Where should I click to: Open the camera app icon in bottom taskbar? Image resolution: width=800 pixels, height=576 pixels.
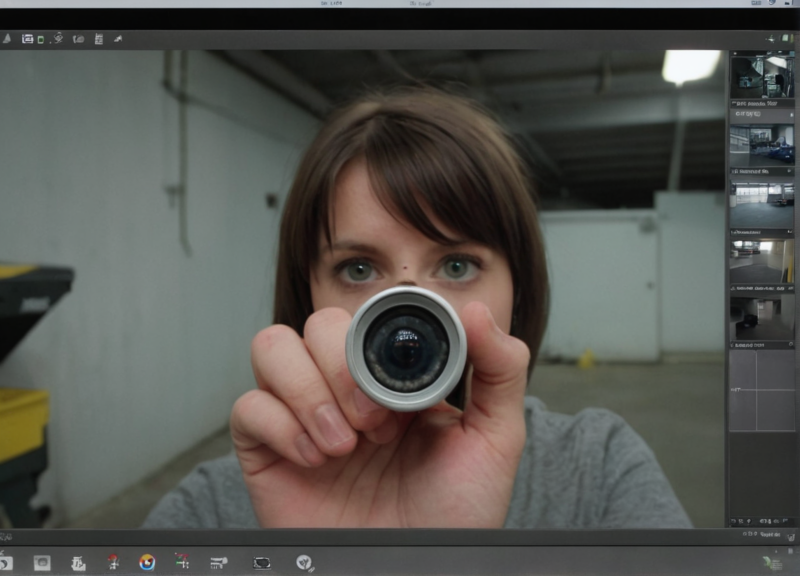click(42, 563)
